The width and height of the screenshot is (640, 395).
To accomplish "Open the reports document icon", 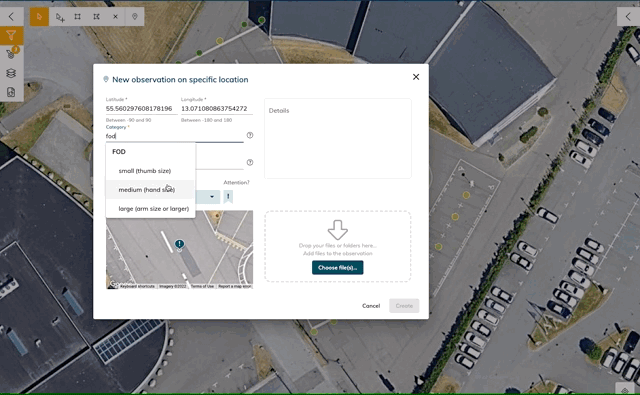I will coord(11,92).
